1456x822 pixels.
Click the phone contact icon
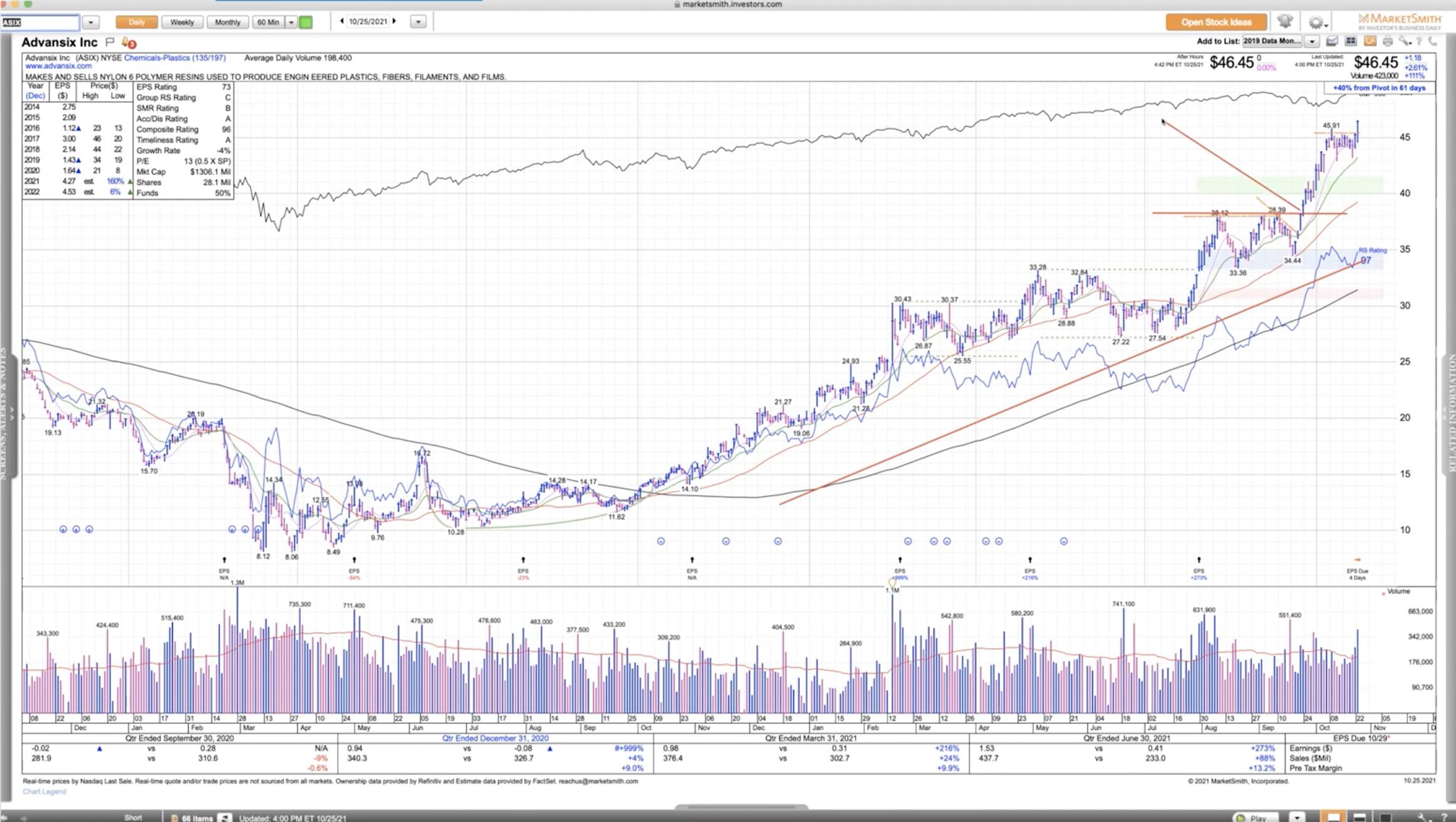pos(1432,41)
